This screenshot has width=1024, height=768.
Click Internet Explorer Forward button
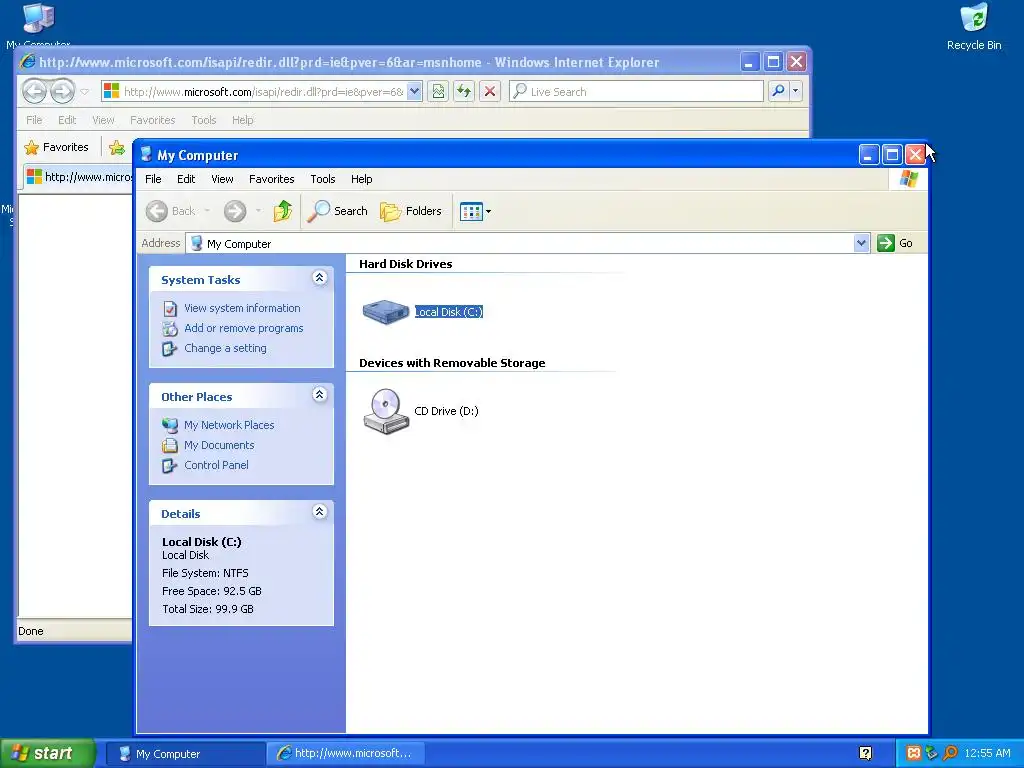[x=62, y=91]
